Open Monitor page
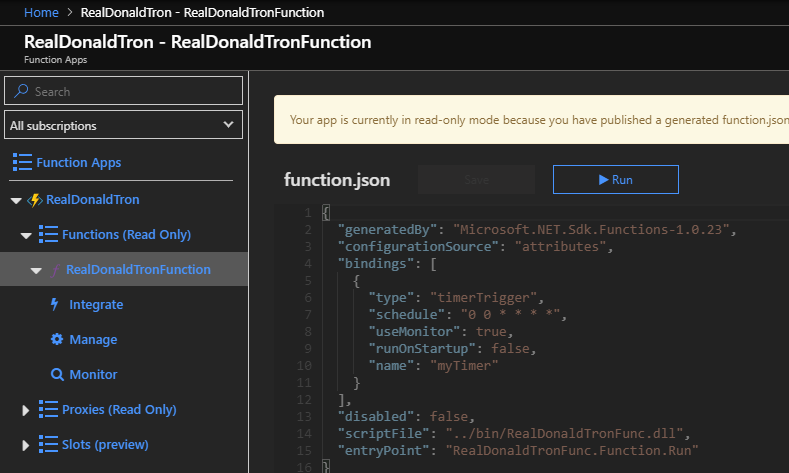789x473 pixels. pyautogui.click(x=93, y=374)
